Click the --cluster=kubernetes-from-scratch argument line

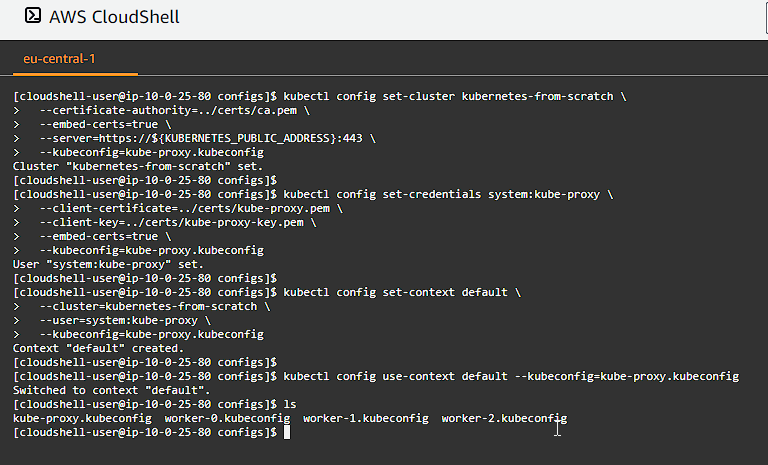coord(148,307)
